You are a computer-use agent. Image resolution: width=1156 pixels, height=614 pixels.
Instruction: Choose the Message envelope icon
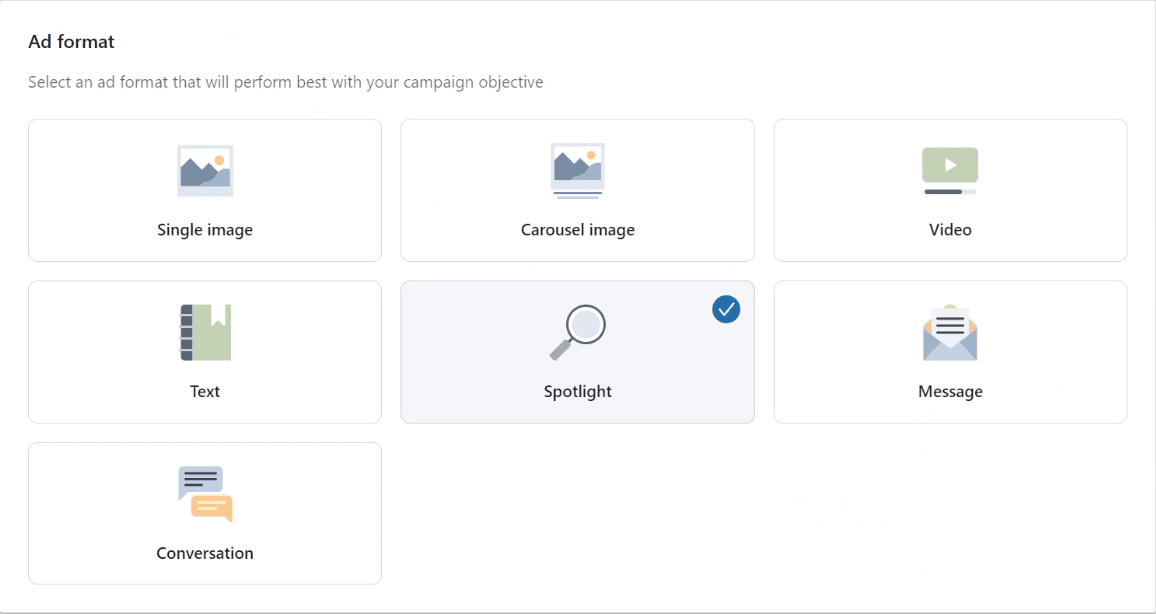950,332
